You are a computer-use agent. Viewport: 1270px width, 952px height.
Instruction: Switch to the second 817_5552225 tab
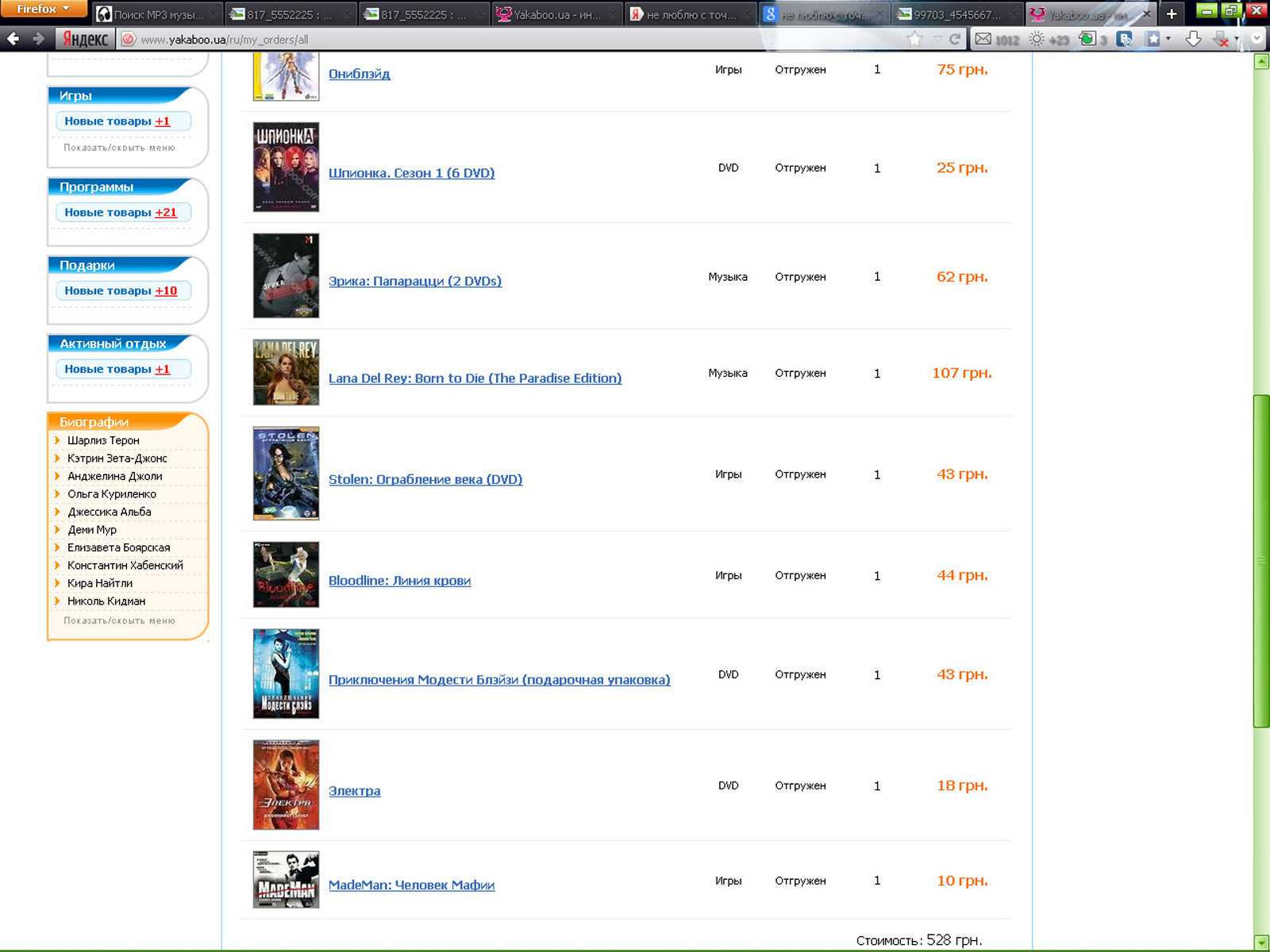[424, 14]
